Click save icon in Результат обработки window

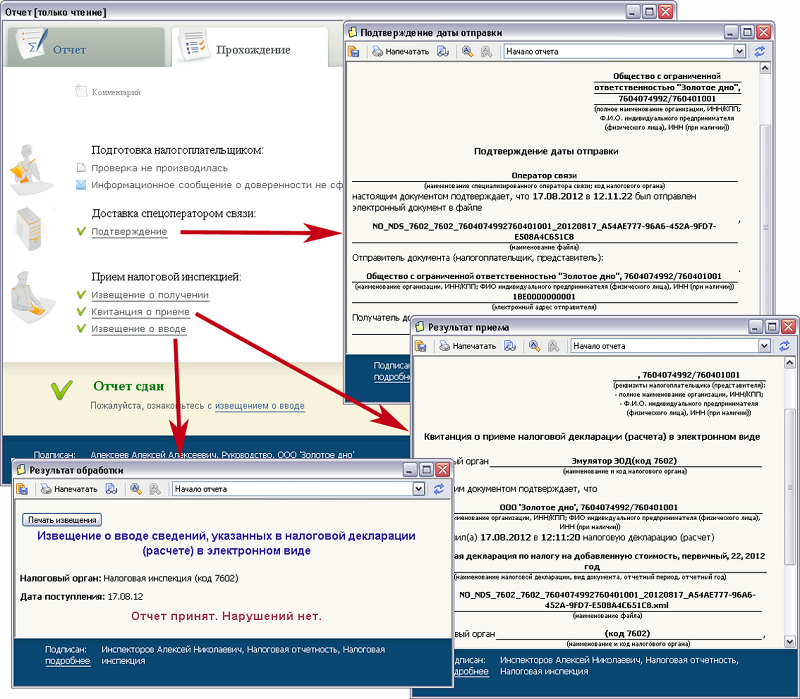coord(22,489)
